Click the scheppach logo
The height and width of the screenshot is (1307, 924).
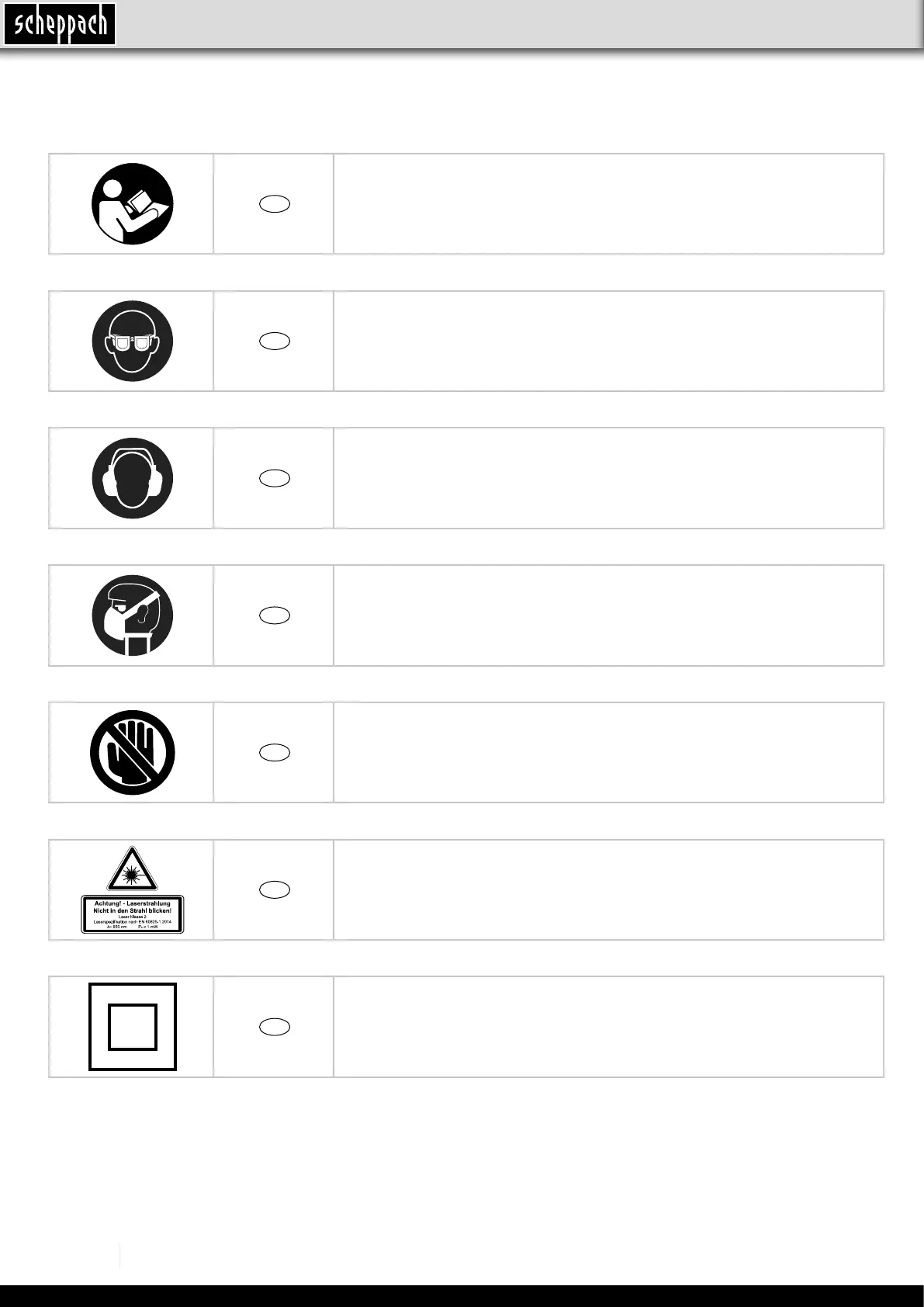point(60,24)
